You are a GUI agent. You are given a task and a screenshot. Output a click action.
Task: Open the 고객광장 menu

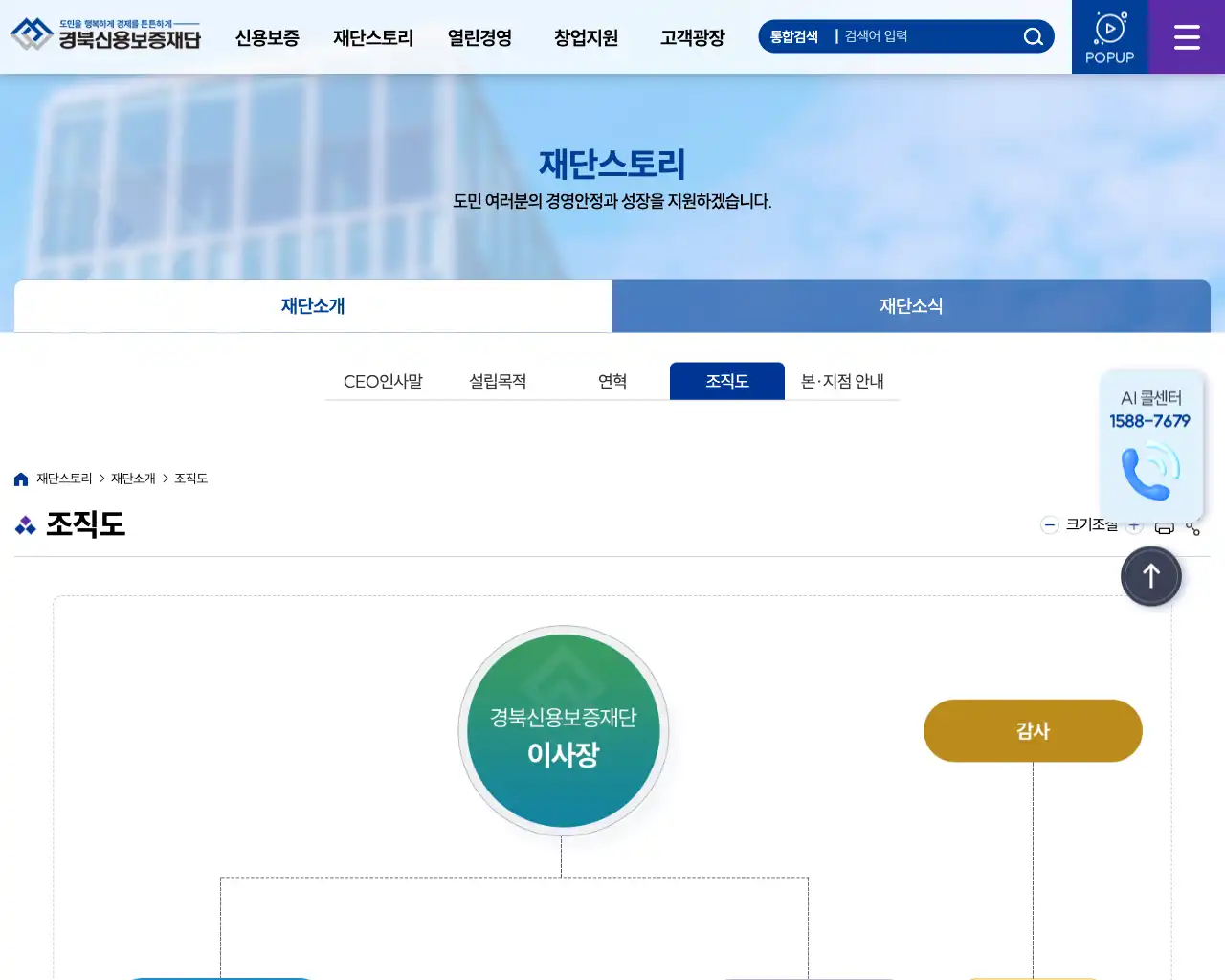pyautogui.click(x=692, y=37)
